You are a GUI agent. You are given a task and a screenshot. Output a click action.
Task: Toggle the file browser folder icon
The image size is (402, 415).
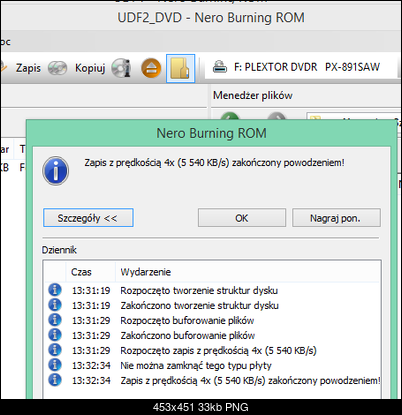coord(180,68)
